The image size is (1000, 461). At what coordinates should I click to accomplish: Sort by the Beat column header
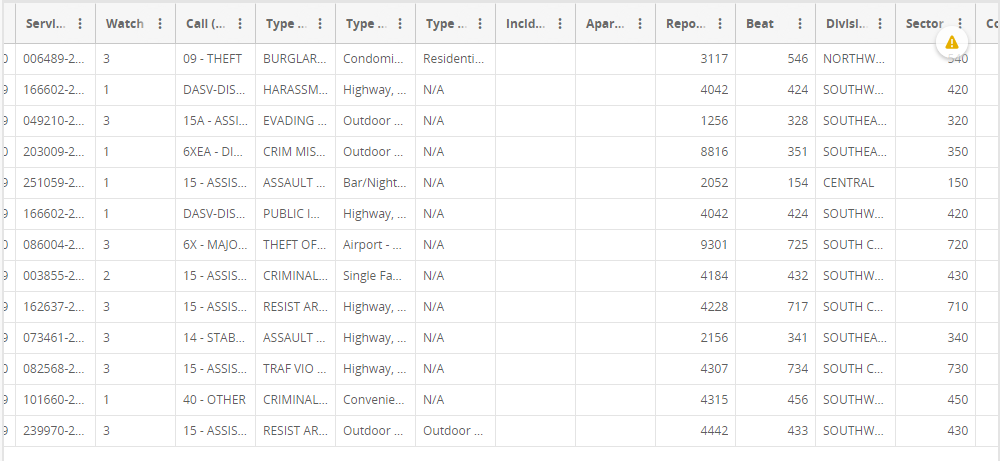[x=760, y=24]
